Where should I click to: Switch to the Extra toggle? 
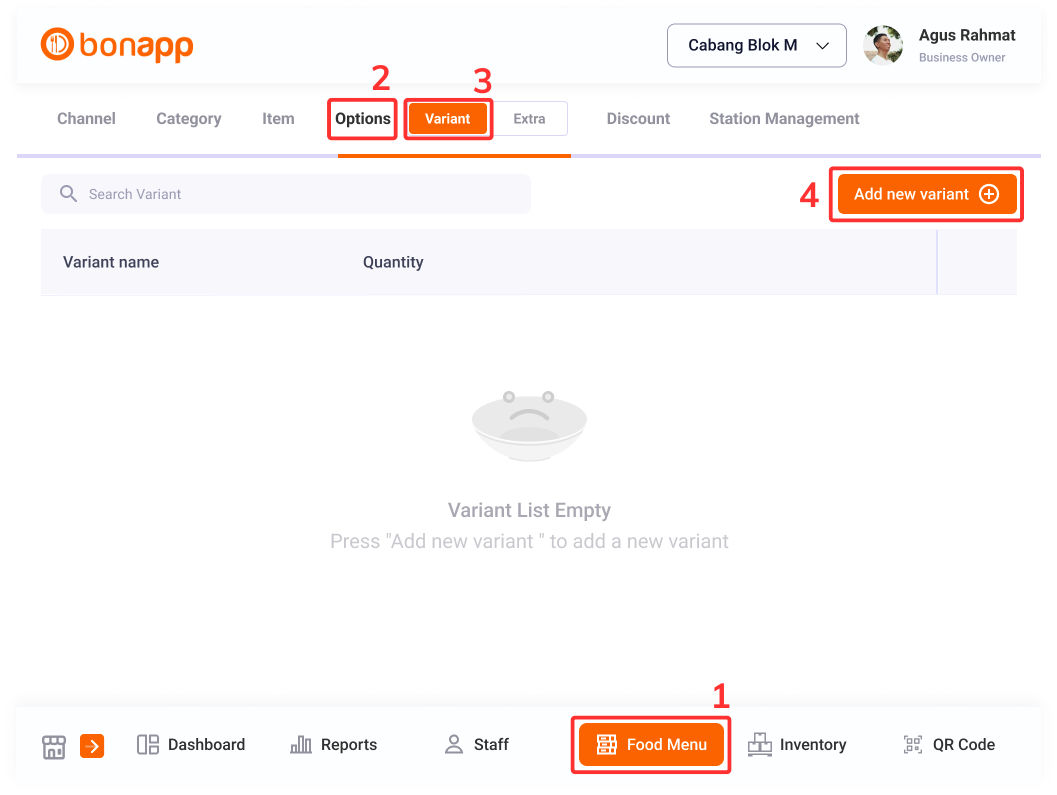click(x=529, y=119)
